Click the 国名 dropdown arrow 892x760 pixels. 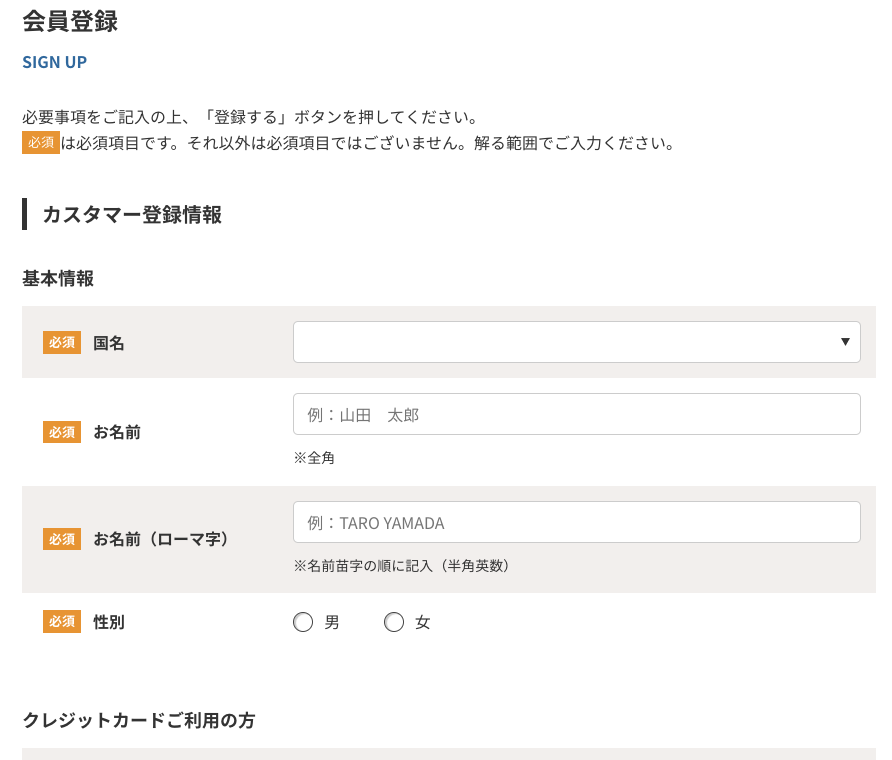846,342
